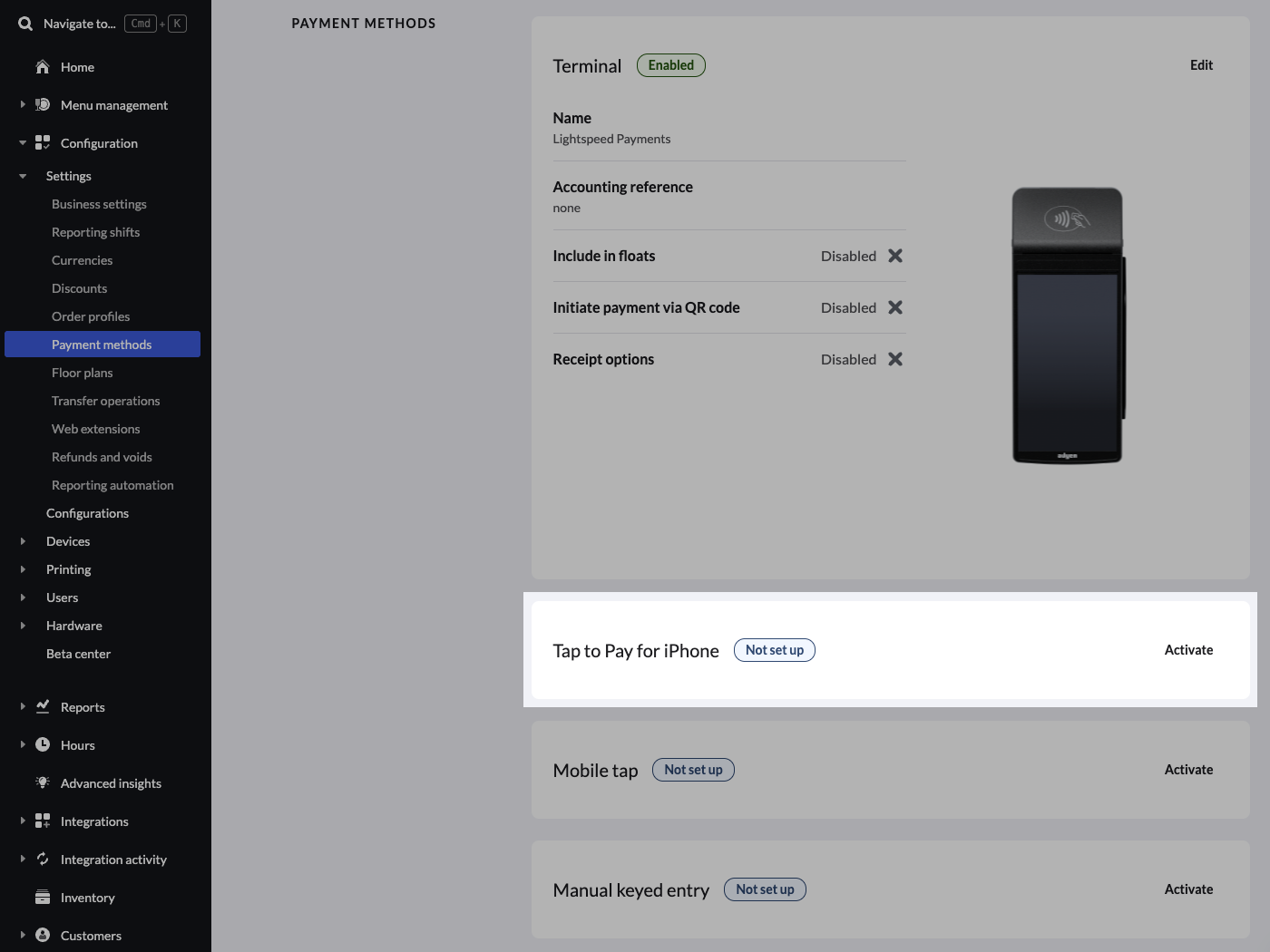Click the Integration activity sync icon
1270x952 pixels.
coord(43,859)
